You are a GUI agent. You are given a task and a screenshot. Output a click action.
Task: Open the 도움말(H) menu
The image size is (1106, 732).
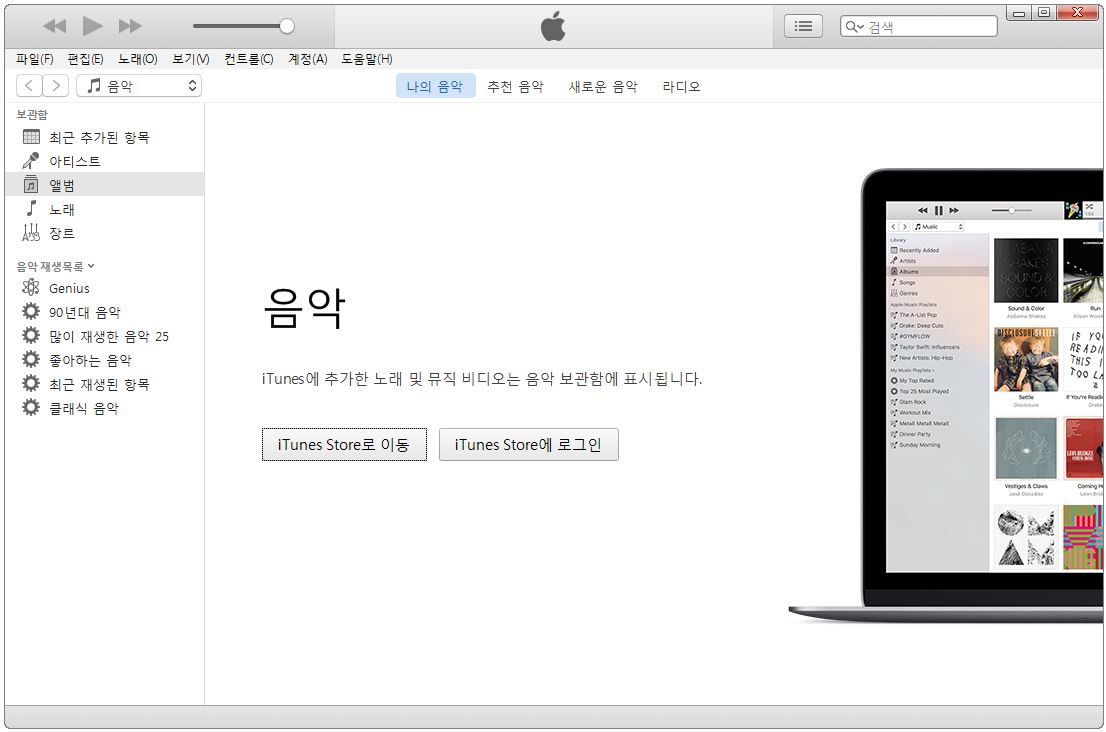click(x=367, y=59)
